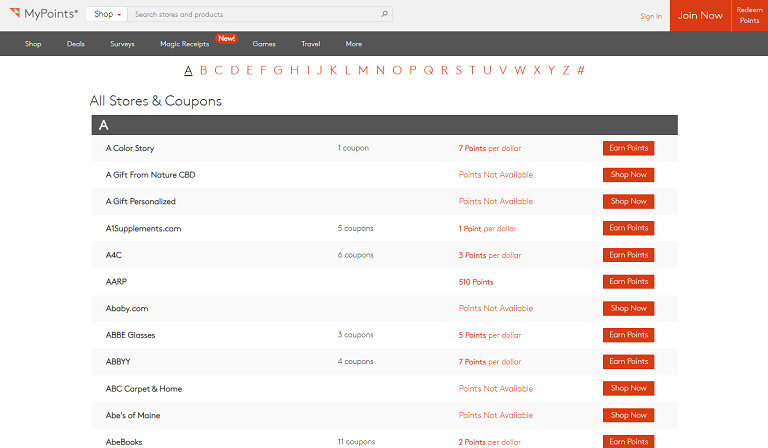Jump to stores starting with M
The height and width of the screenshot is (448, 768).
coord(363,71)
